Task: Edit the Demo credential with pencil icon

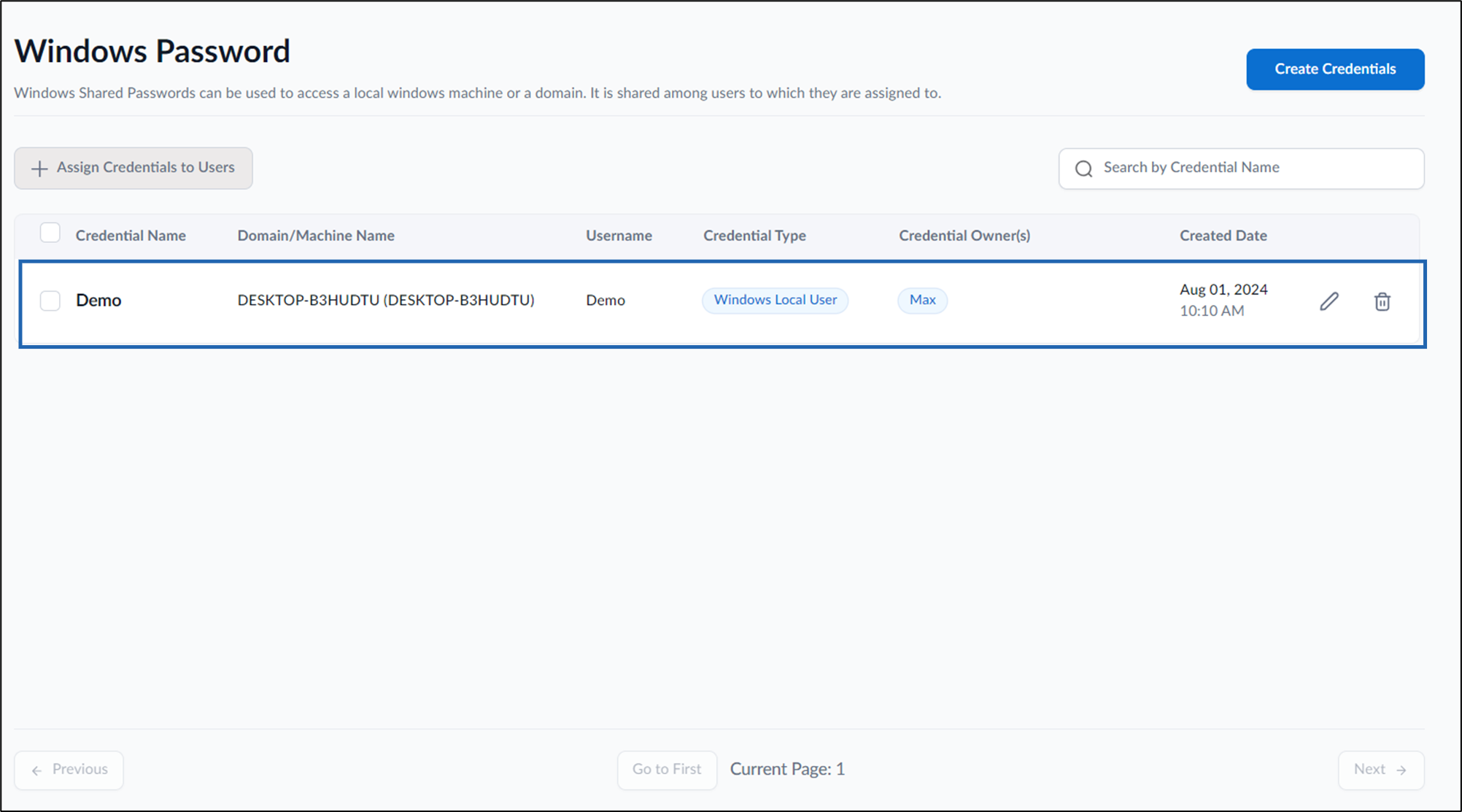Action: [x=1329, y=301]
